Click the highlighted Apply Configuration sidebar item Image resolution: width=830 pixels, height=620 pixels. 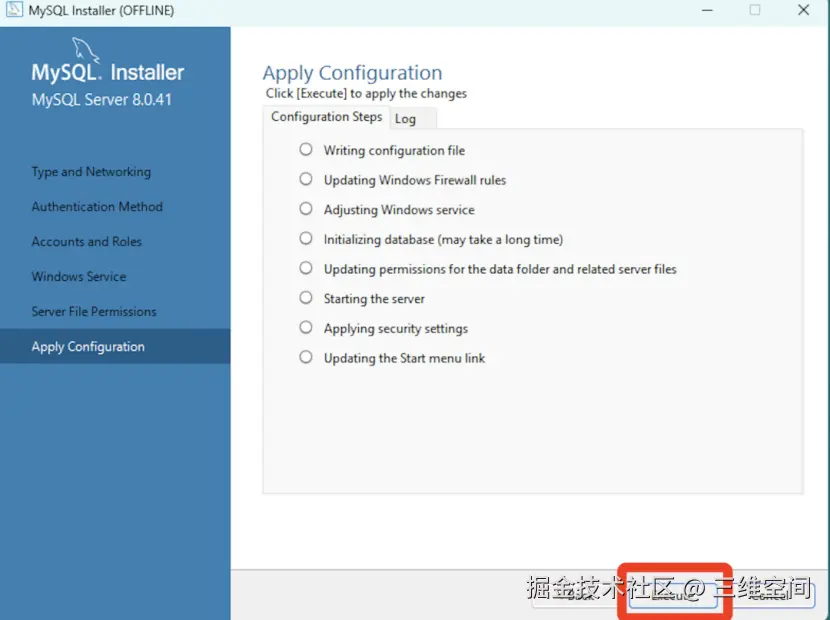point(88,345)
